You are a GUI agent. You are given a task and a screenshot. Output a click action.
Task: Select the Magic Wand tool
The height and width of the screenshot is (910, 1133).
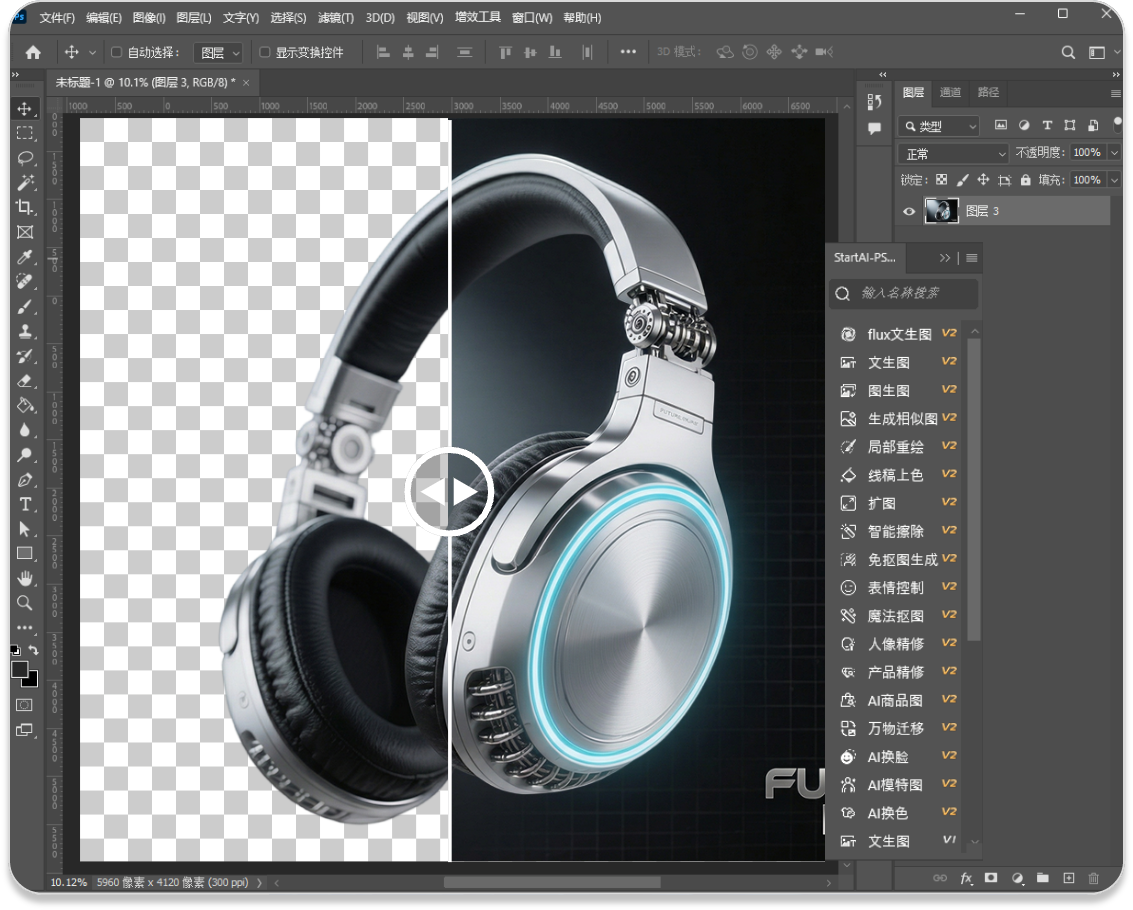click(25, 183)
